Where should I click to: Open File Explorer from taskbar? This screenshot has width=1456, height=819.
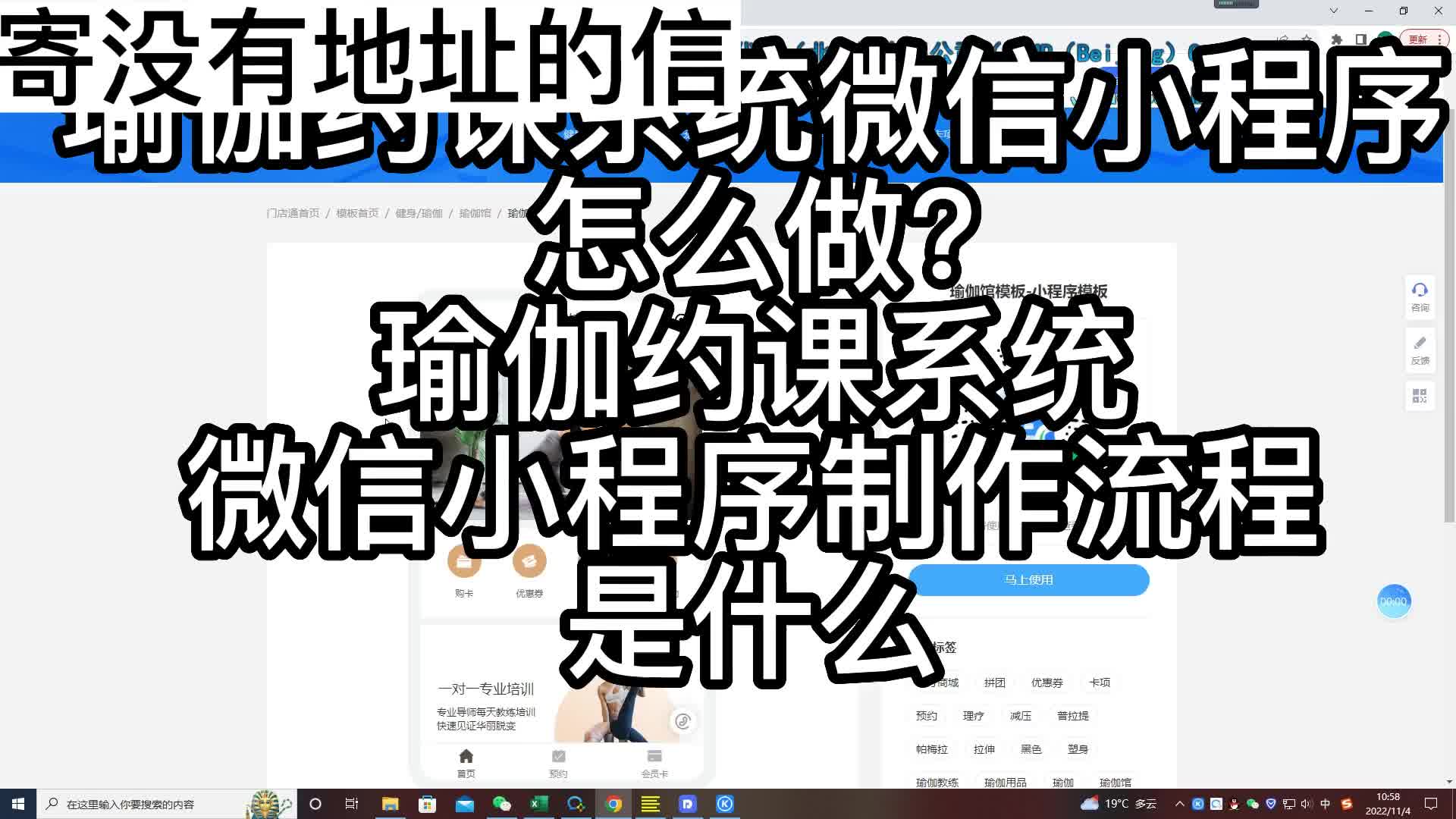pyautogui.click(x=390, y=804)
